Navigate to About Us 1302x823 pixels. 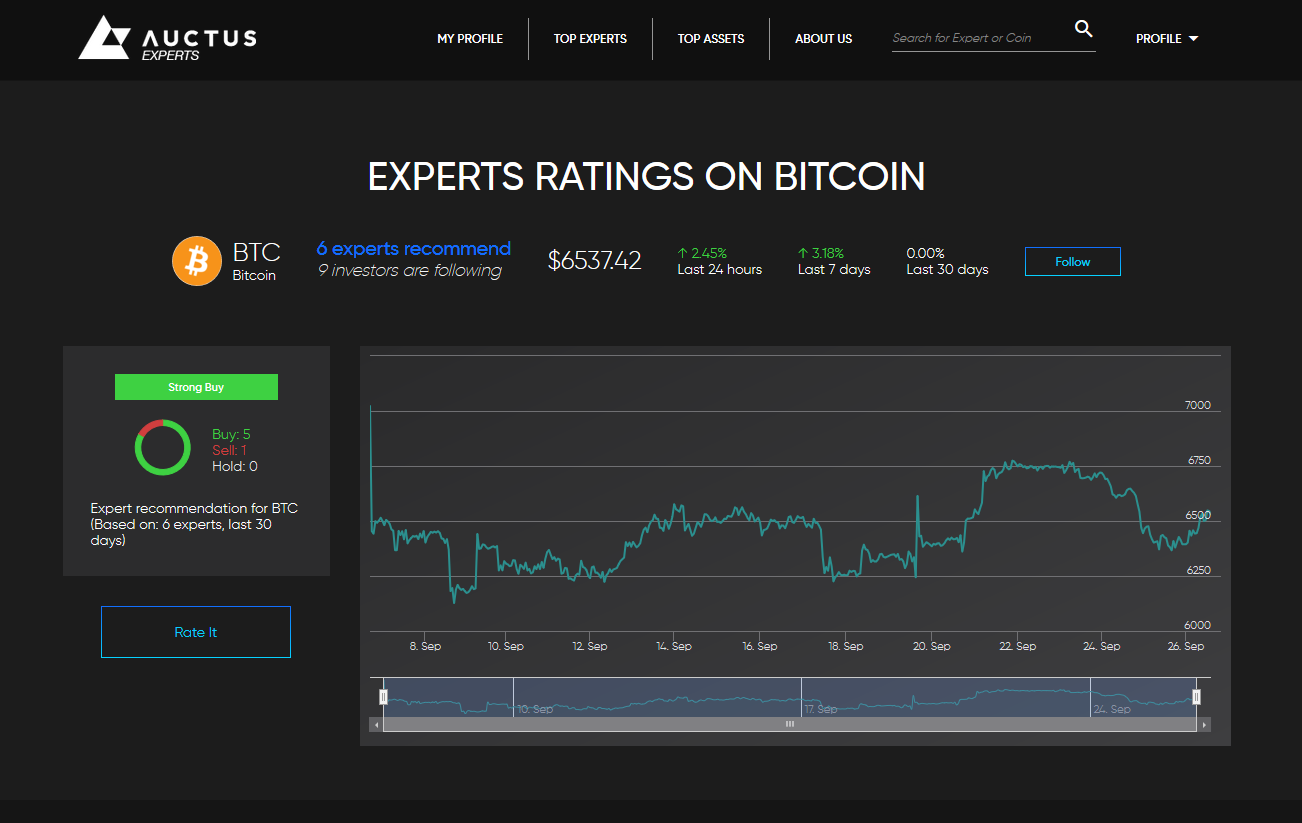point(823,39)
